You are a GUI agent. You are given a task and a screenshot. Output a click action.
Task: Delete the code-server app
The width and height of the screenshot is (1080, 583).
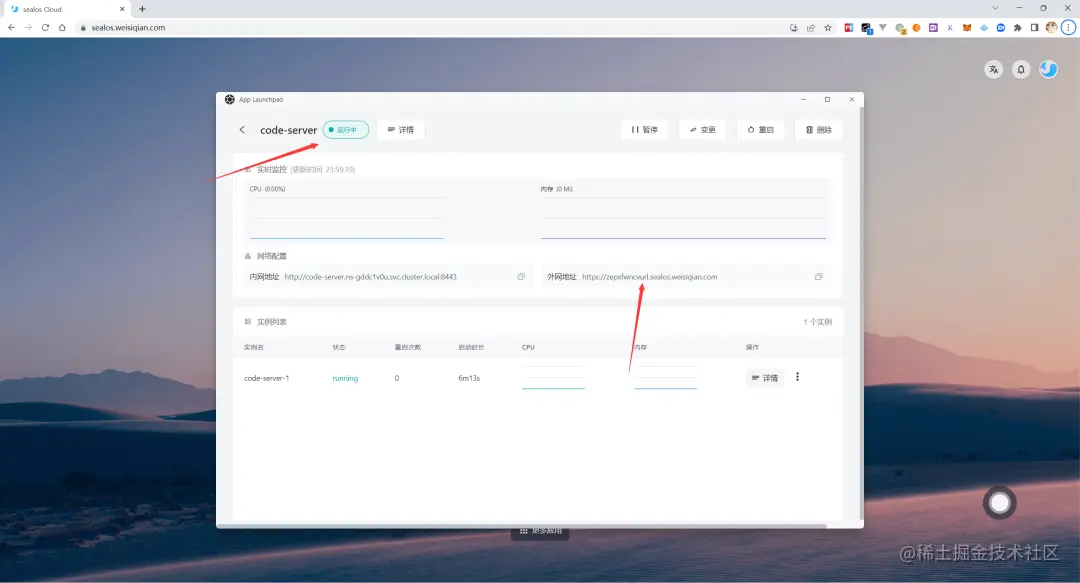pos(819,130)
